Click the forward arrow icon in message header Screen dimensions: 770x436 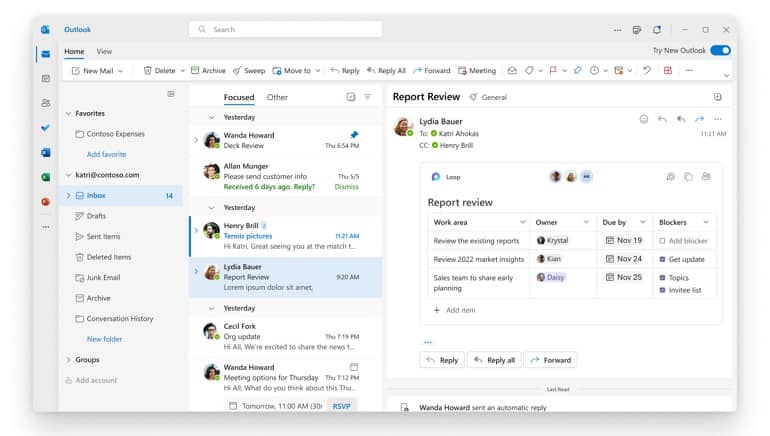point(699,119)
